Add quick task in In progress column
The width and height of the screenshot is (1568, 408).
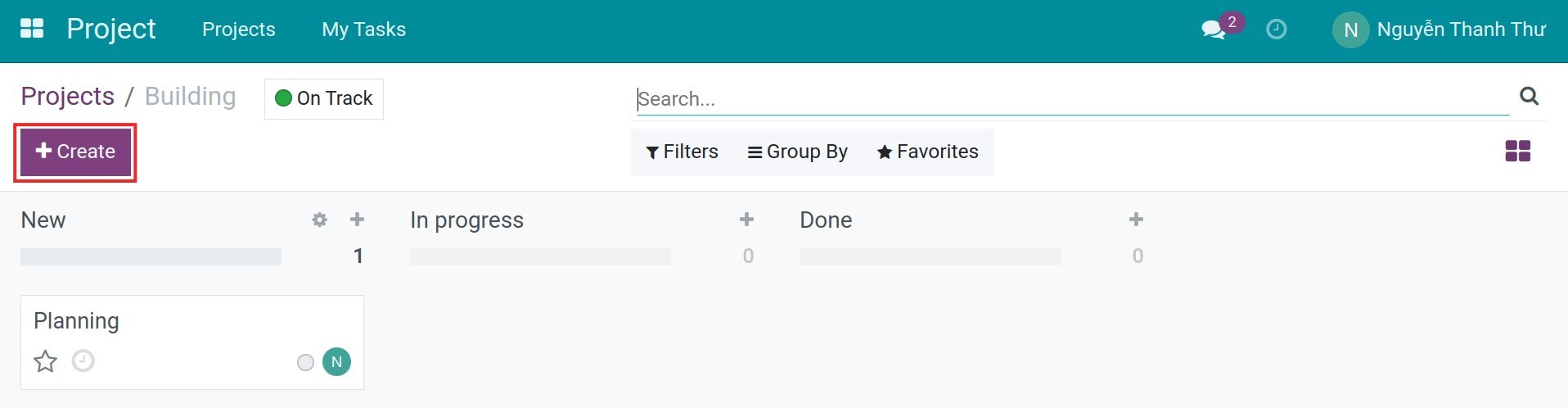pos(746,220)
